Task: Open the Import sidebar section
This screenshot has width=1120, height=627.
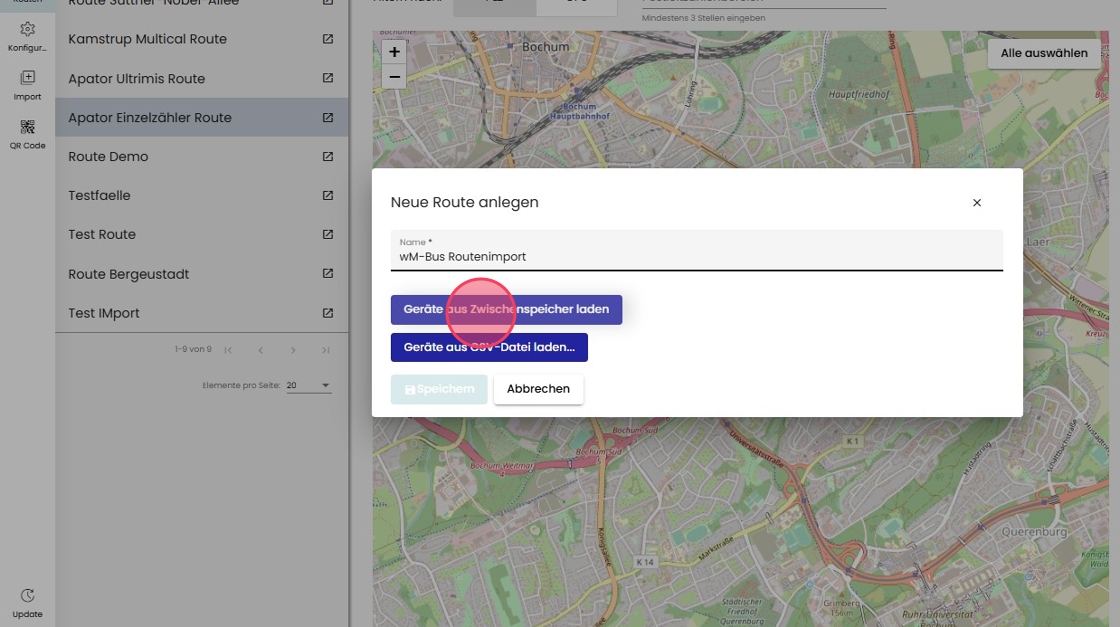Action: point(27,85)
